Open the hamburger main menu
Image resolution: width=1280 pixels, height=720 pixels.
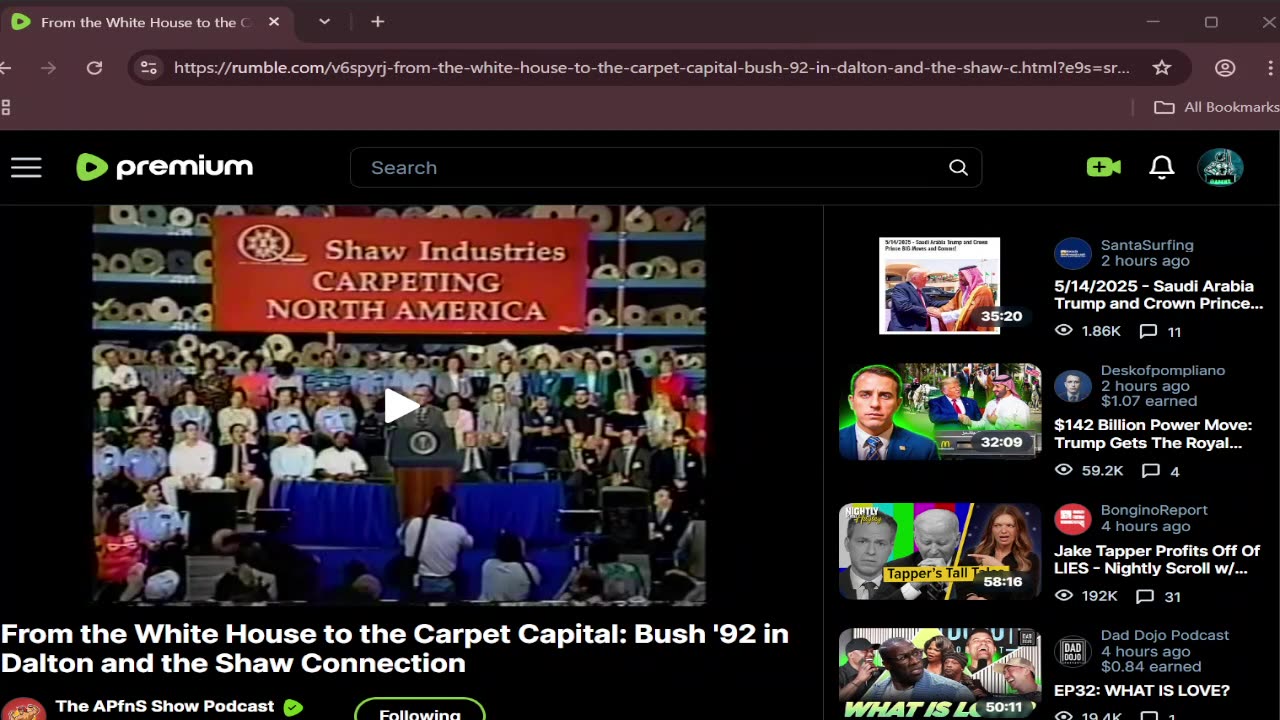(x=26, y=168)
